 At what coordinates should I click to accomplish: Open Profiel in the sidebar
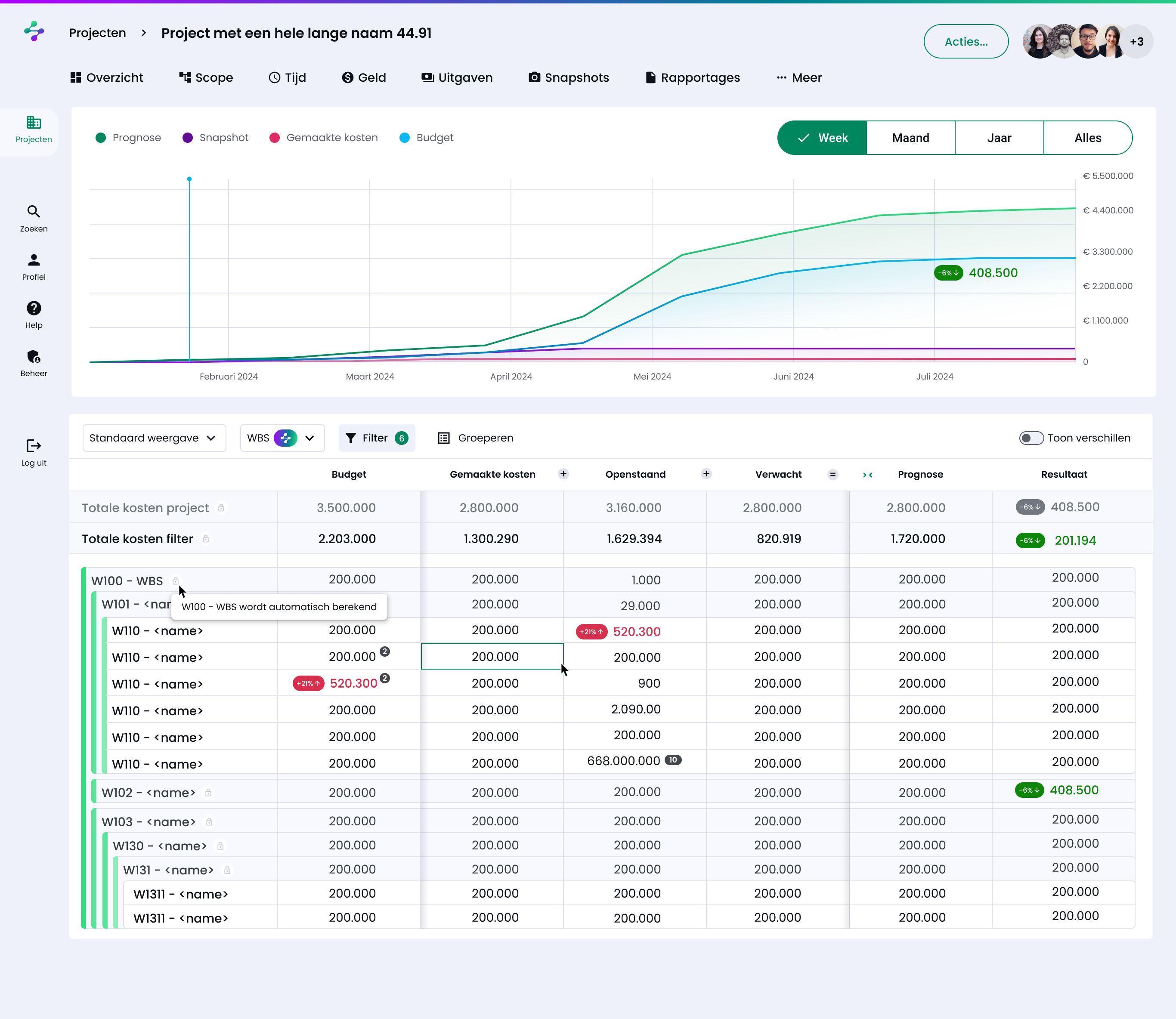click(x=34, y=267)
